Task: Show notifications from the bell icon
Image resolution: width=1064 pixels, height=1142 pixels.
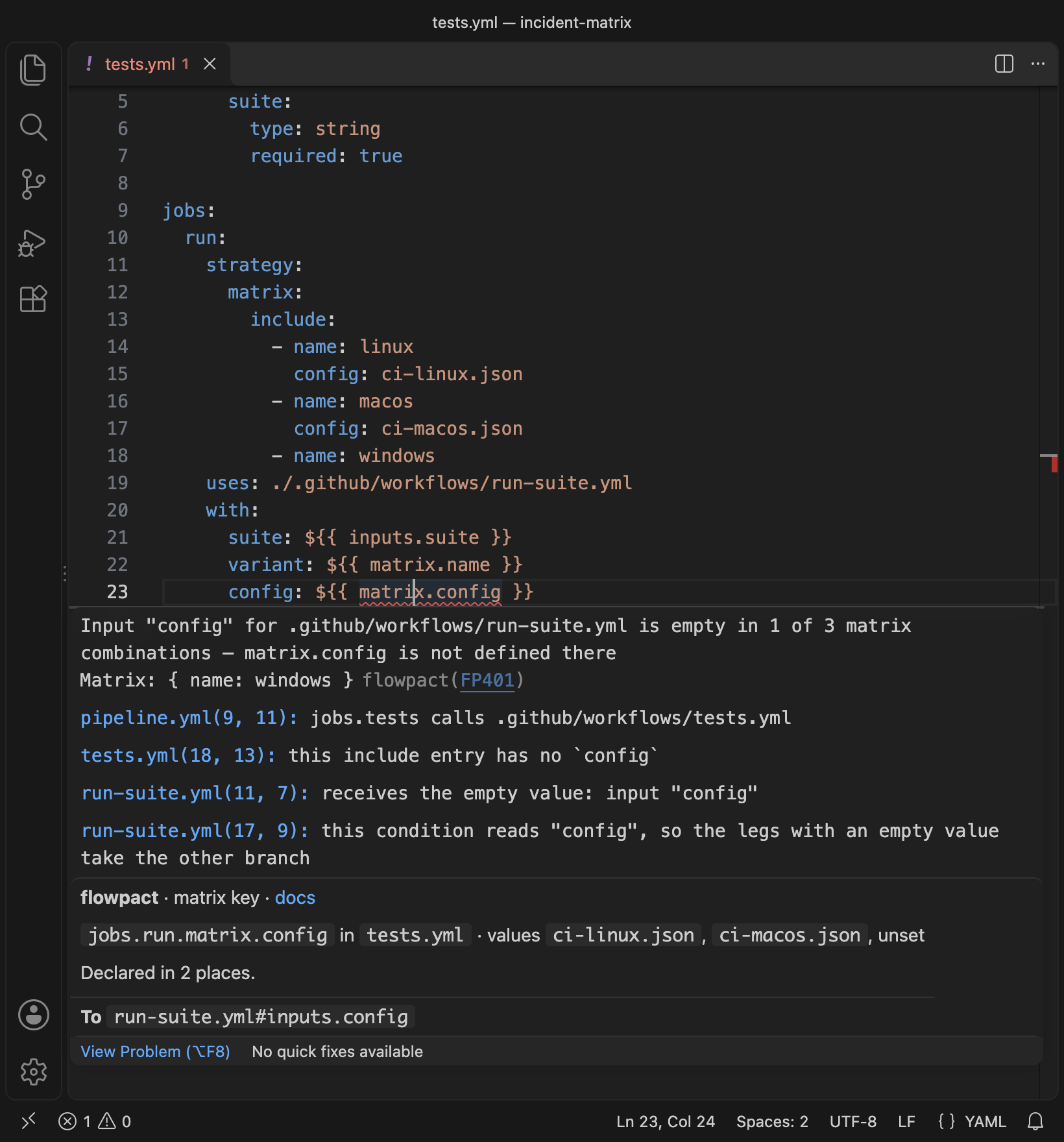Action: coord(1035,1121)
